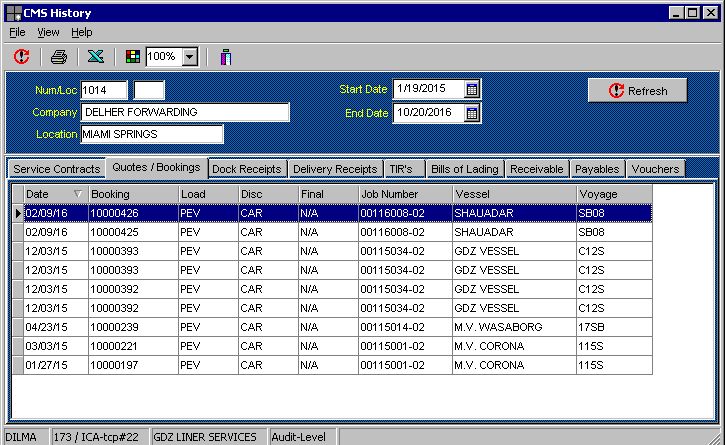Click the exit door icon in toolbar
The height and width of the screenshot is (445, 725).
pos(226,57)
